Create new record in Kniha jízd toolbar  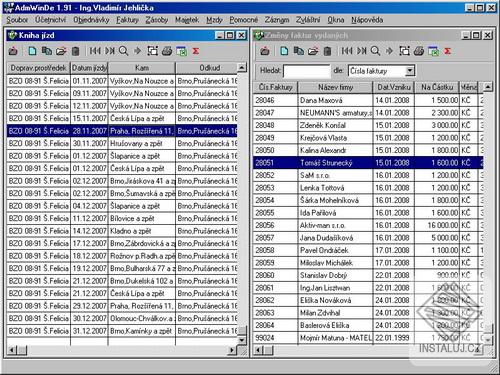pos(32,51)
